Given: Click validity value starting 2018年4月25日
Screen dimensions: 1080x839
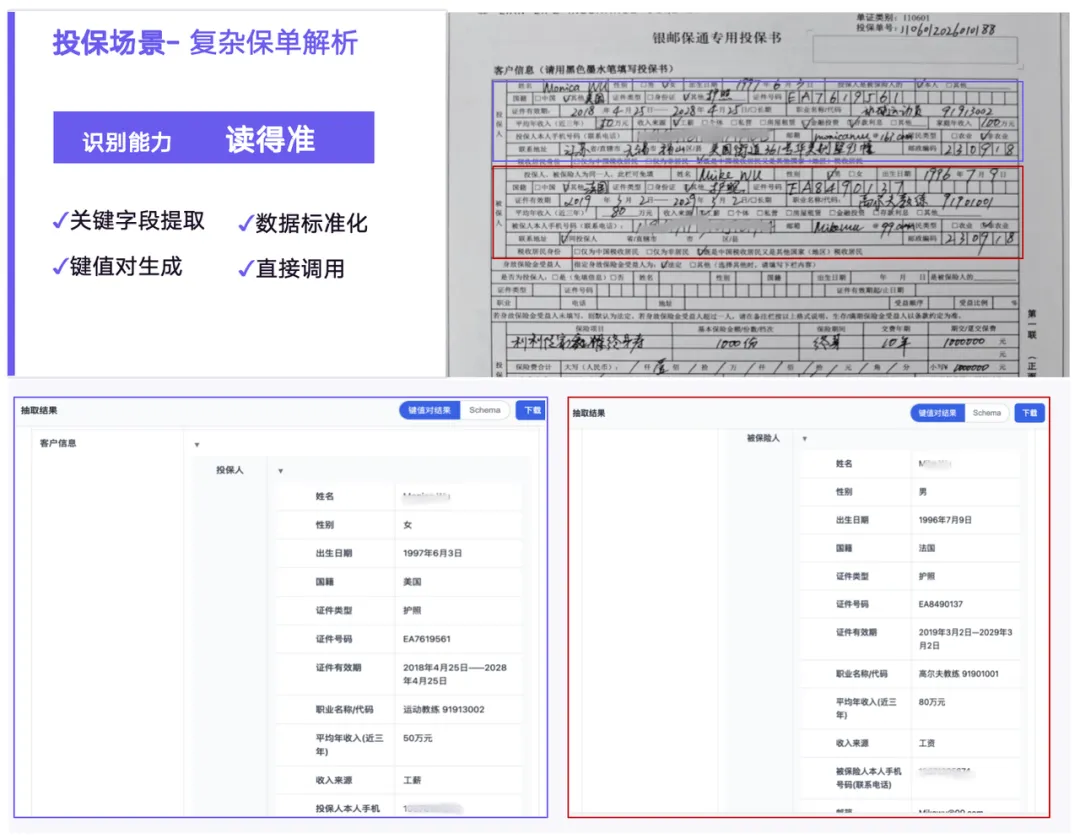Looking at the screenshot, I should (455, 674).
